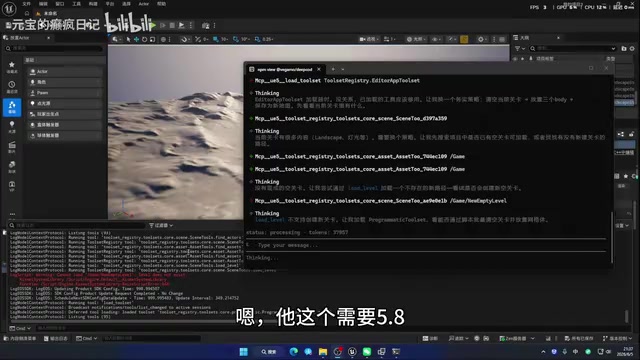Open File Explorer from the taskbar
Image resolution: width=640 pixels, height=360 pixels.
click(323, 351)
